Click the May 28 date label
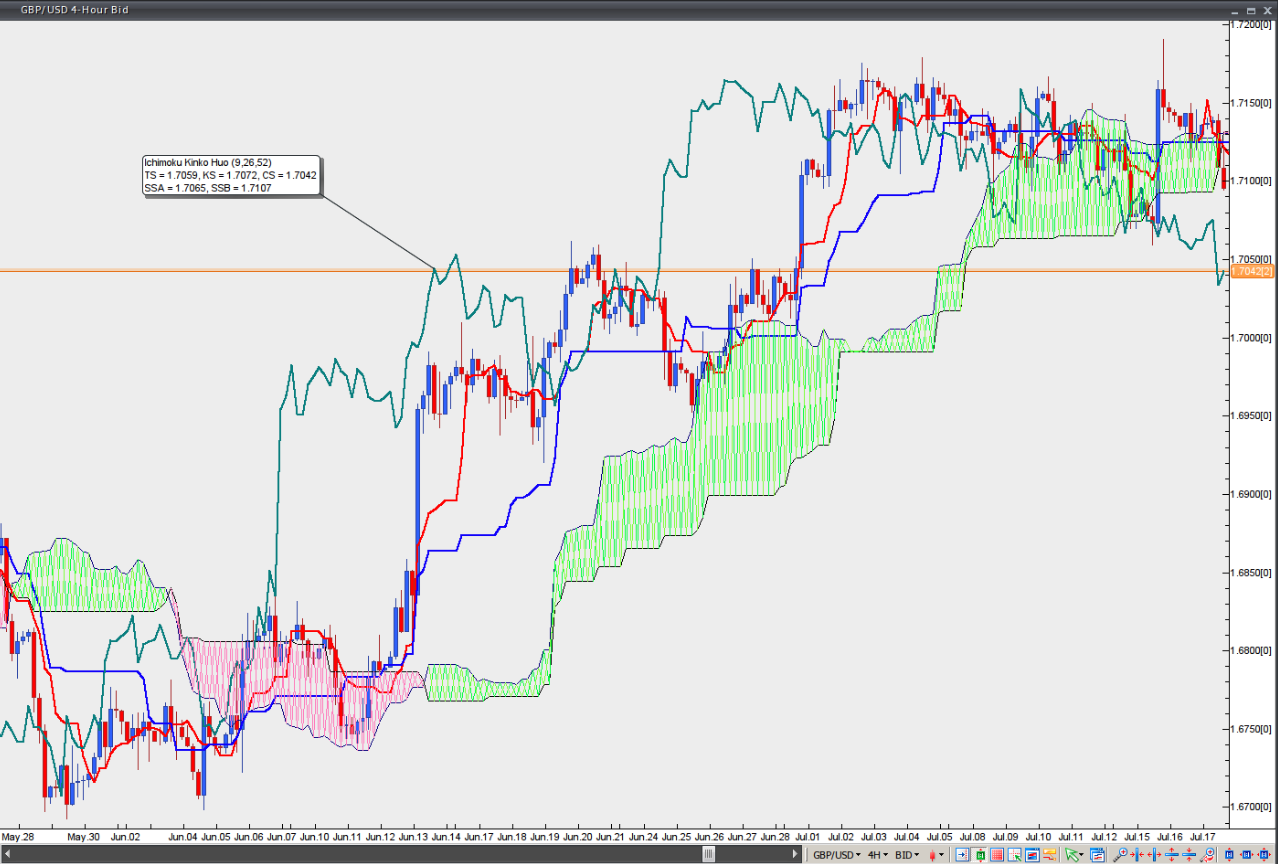The image size is (1278, 864). pyautogui.click(x=18, y=835)
